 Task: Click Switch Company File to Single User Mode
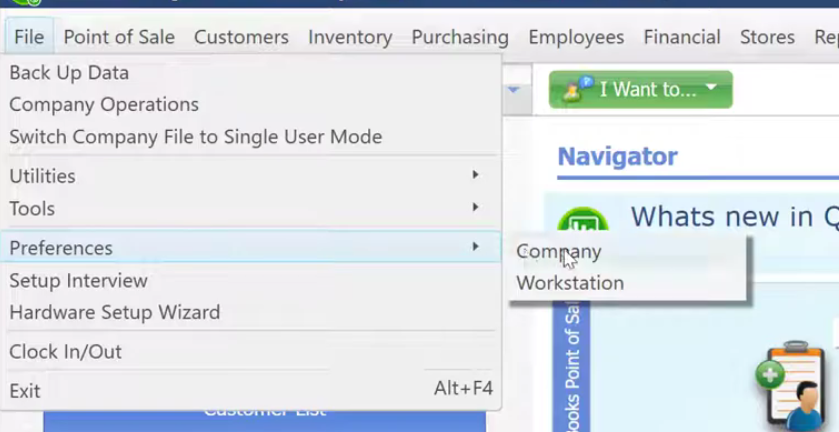coord(250,137)
